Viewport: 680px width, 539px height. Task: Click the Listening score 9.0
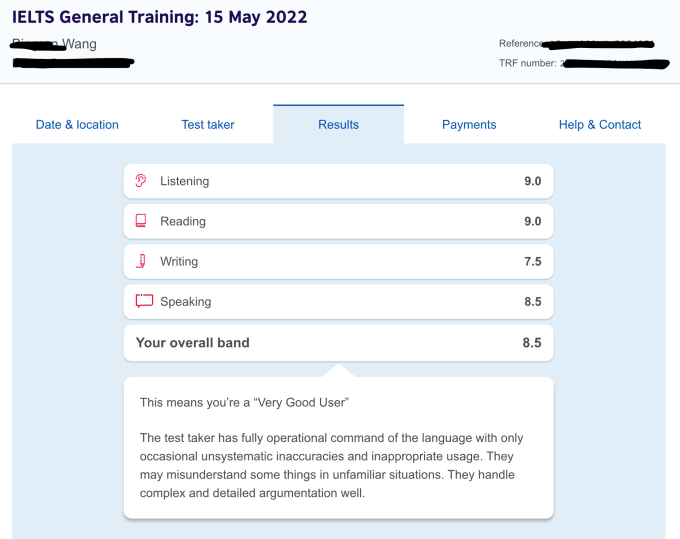[533, 181]
